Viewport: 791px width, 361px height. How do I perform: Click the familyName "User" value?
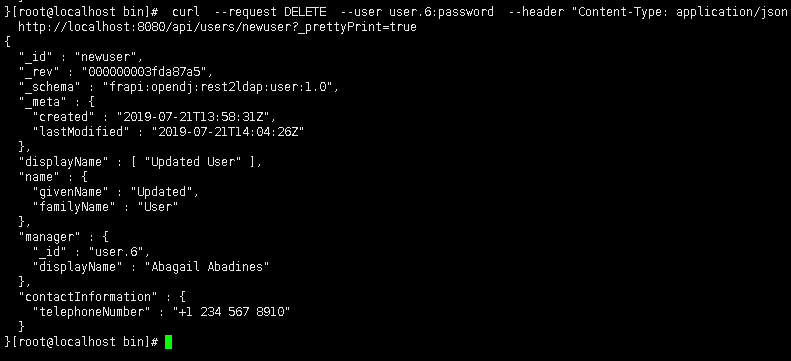[158, 207]
